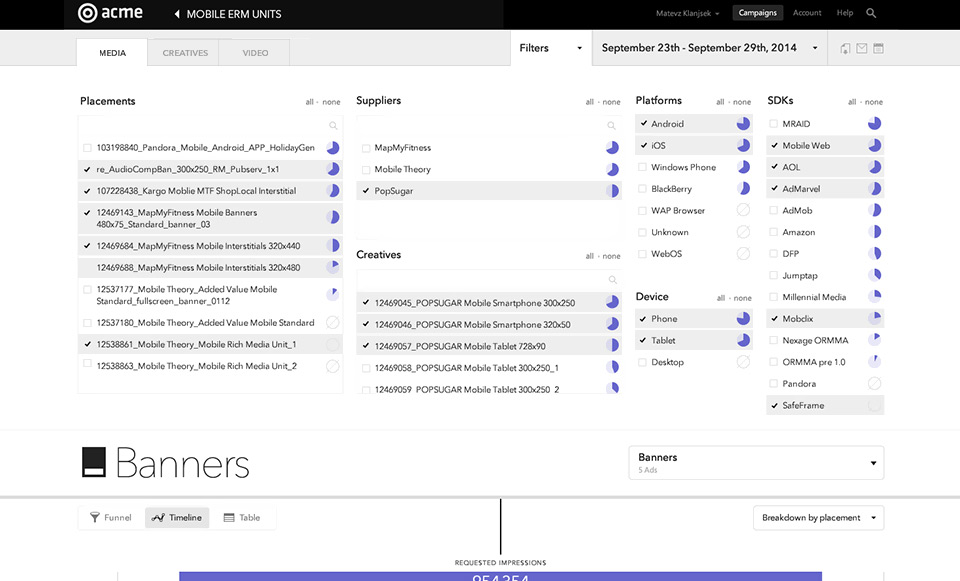Click the purple requested impressions bar
Image resolution: width=960 pixels, height=581 pixels.
[500, 577]
